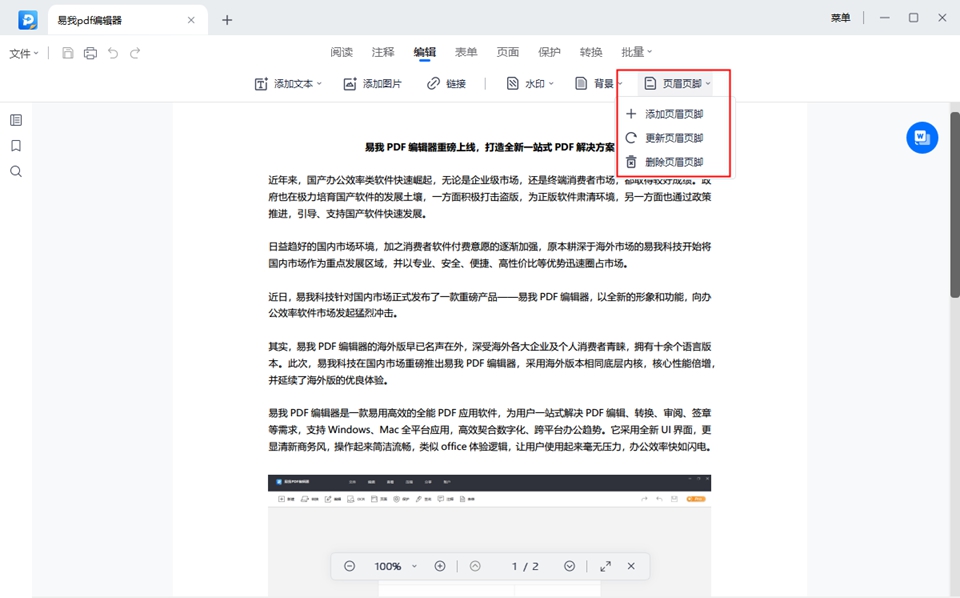The height and width of the screenshot is (598, 960).
Task: Open the 100% zoom level dropdown
Action: [395, 566]
